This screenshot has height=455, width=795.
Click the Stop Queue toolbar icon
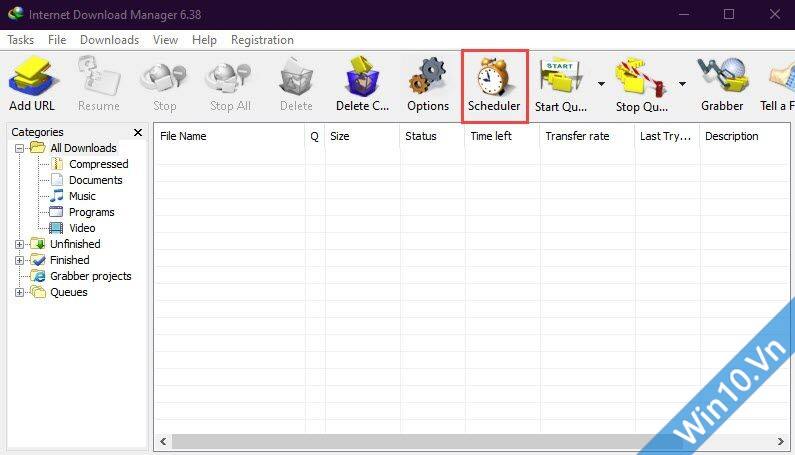pos(641,78)
